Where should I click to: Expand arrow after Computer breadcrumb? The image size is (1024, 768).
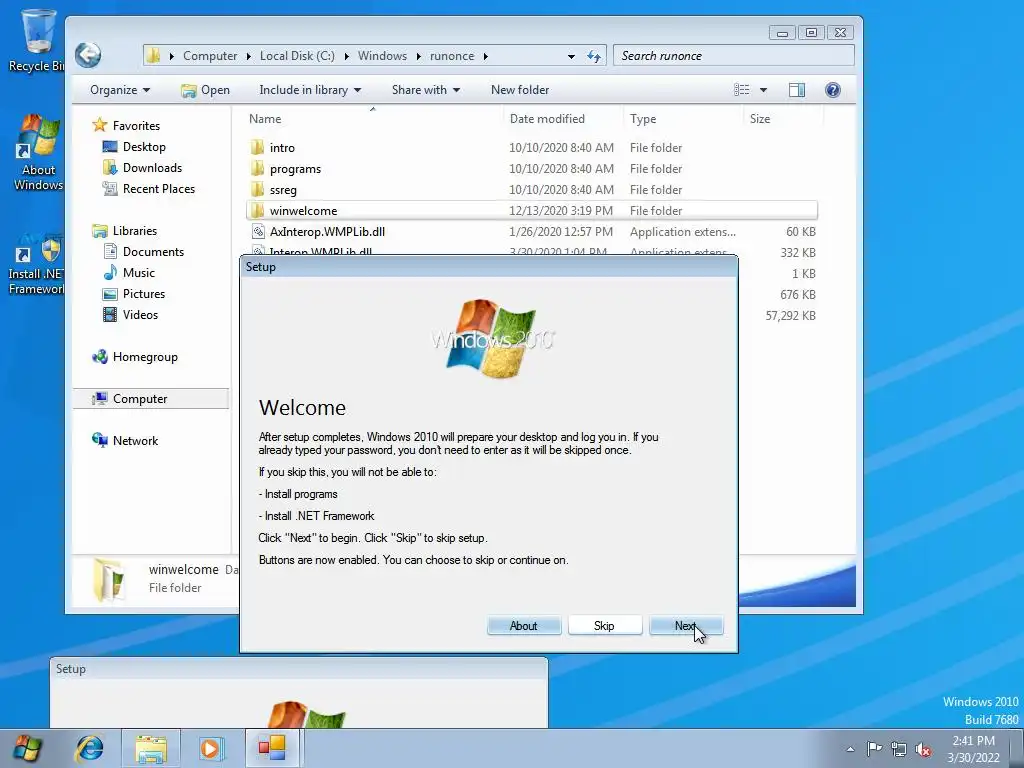coord(248,56)
